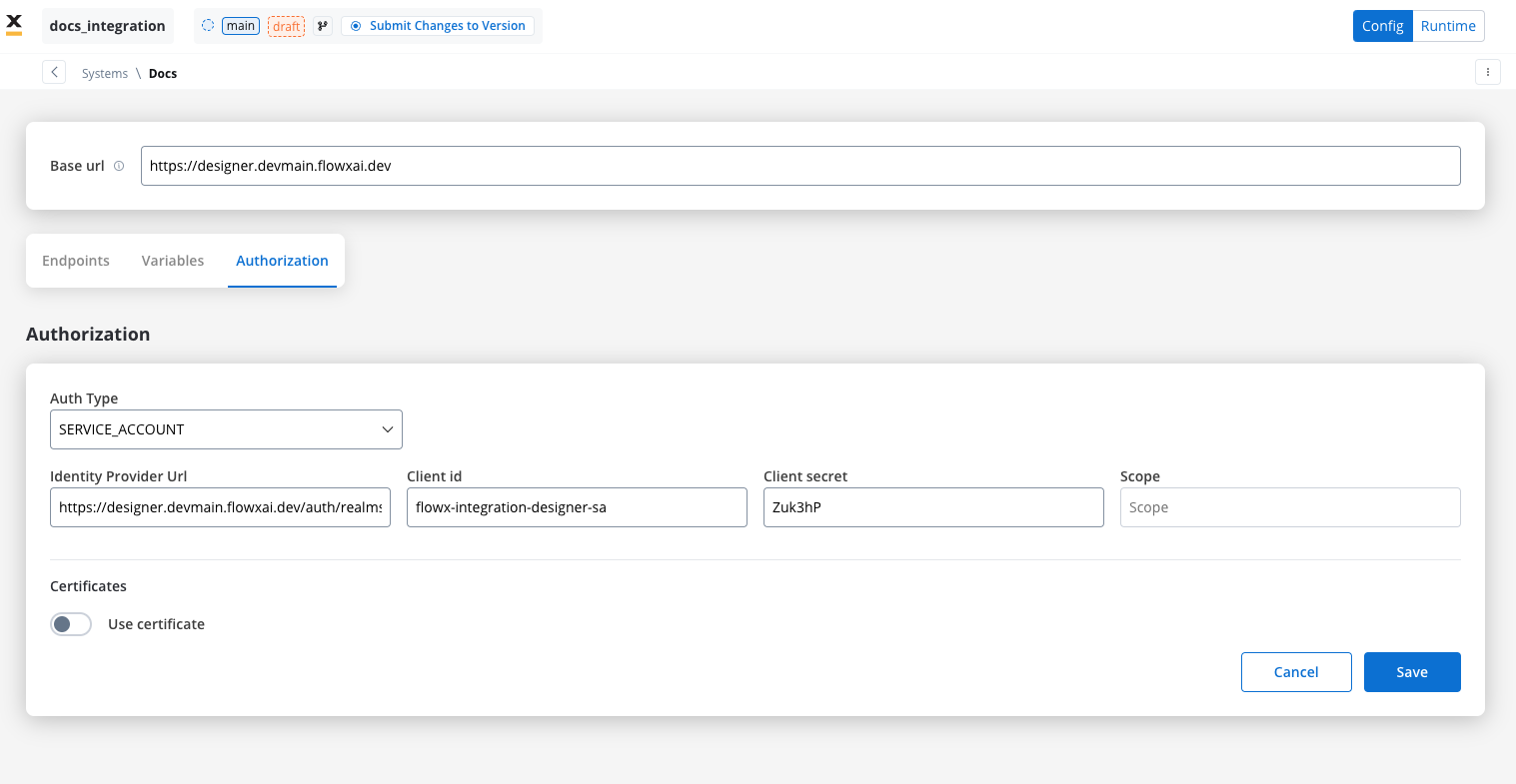Click the FlowX logo icon
The height and width of the screenshot is (784, 1516).
click(x=14, y=25)
